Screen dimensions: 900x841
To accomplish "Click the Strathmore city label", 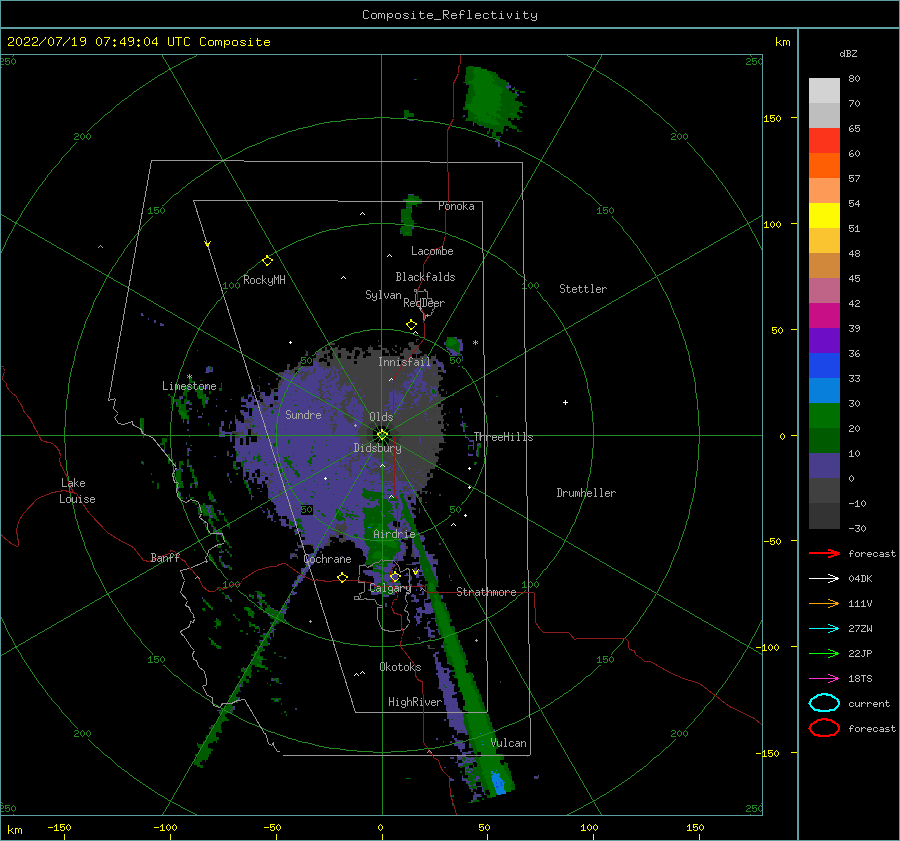I will click(486, 592).
